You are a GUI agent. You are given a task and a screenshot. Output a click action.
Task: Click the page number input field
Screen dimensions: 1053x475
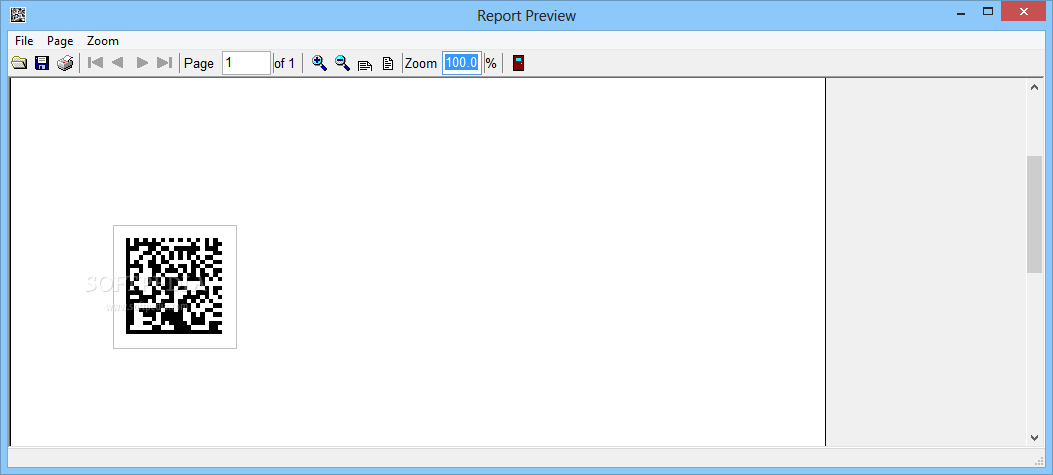pos(246,63)
